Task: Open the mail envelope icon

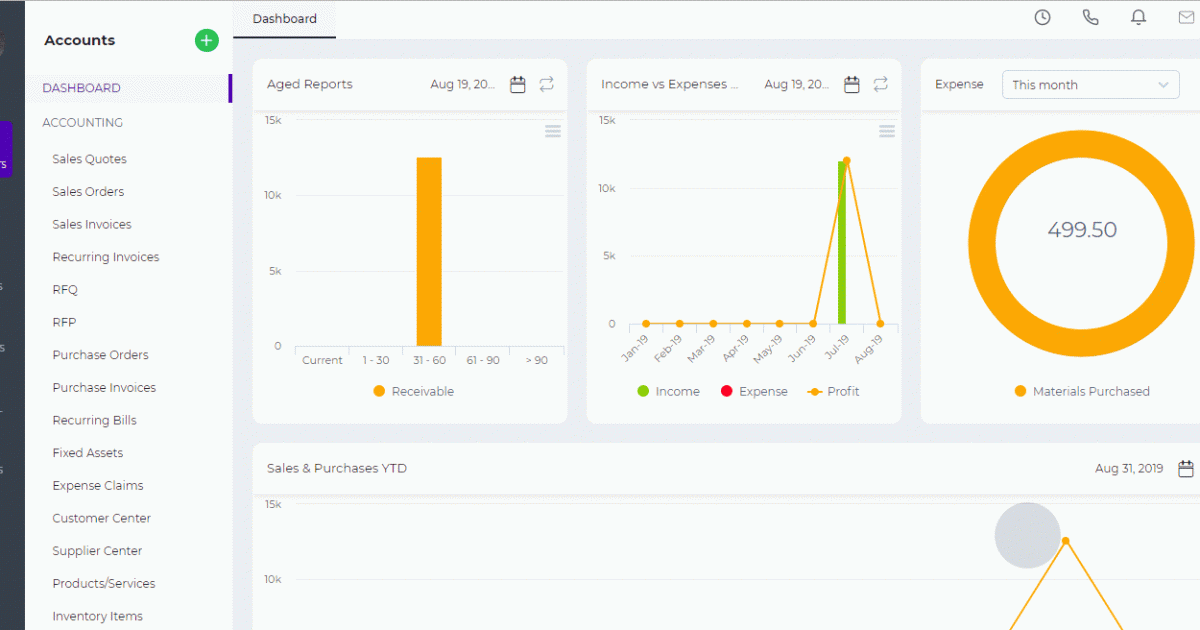Action: point(1187,17)
